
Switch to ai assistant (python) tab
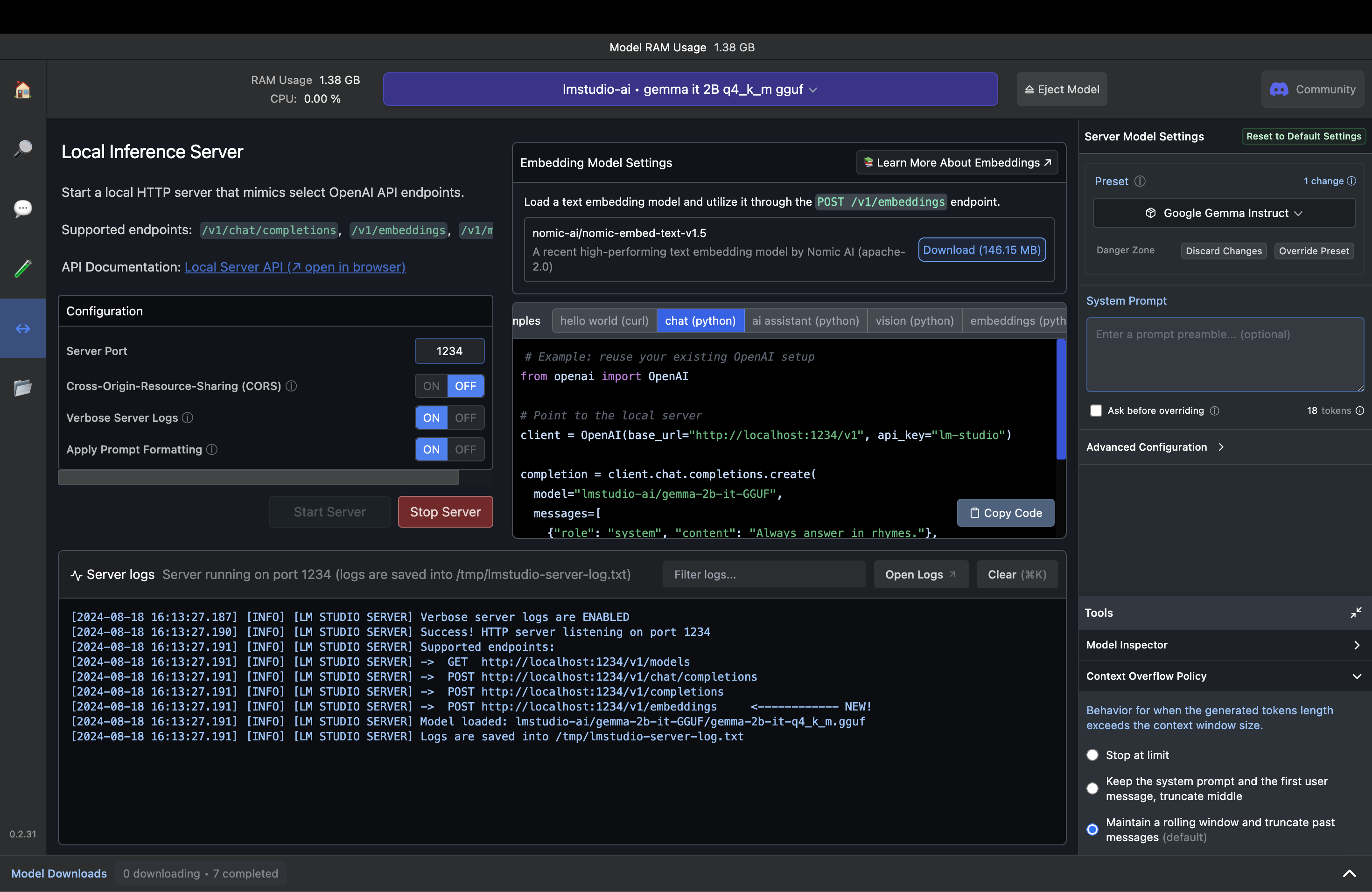click(805, 321)
